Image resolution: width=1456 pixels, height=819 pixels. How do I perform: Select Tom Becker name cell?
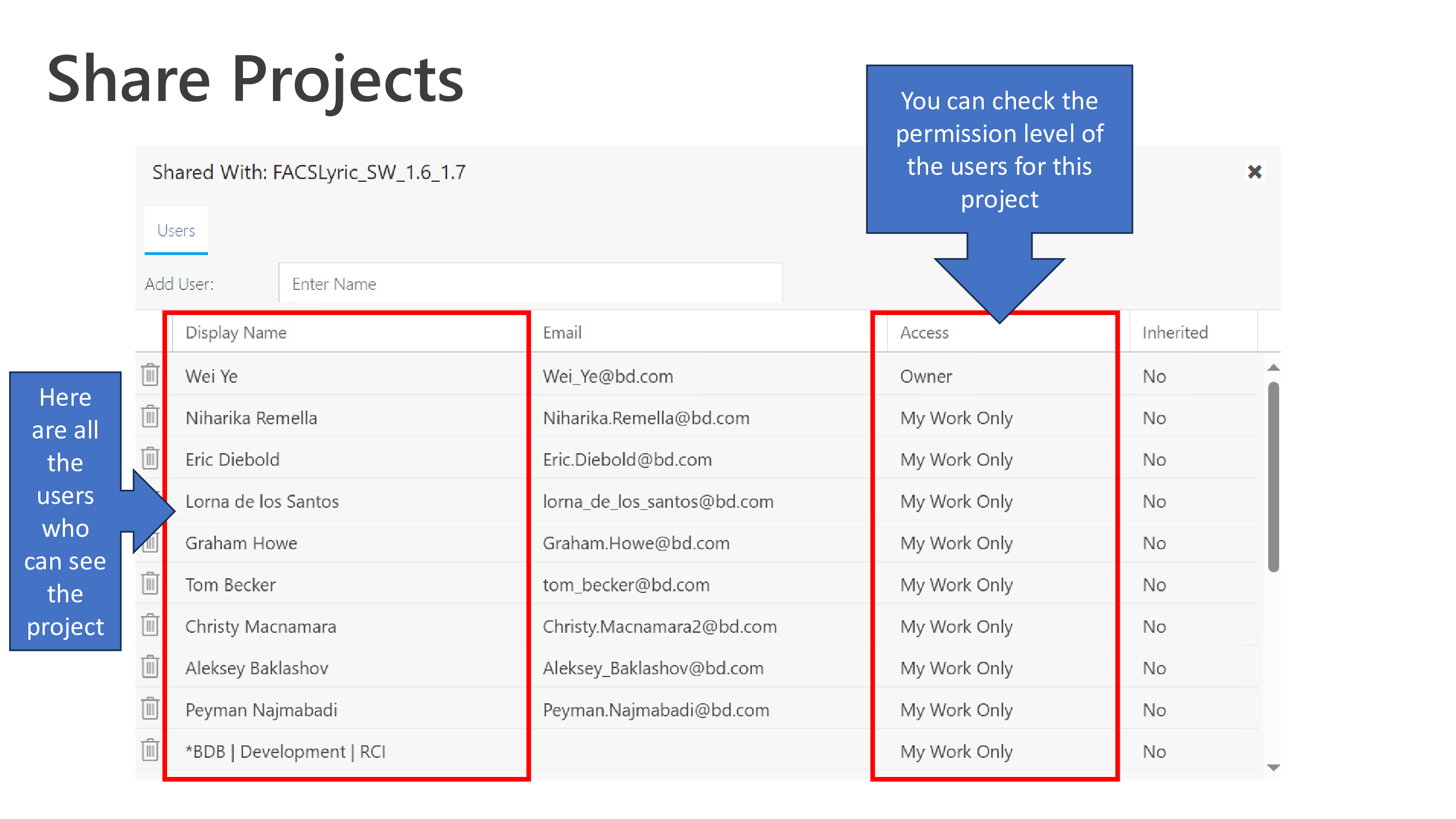coord(230,585)
